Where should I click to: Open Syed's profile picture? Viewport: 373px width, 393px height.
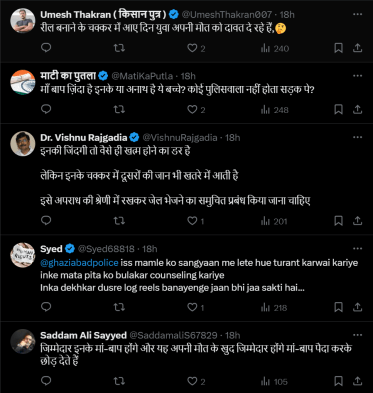(23, 255)
